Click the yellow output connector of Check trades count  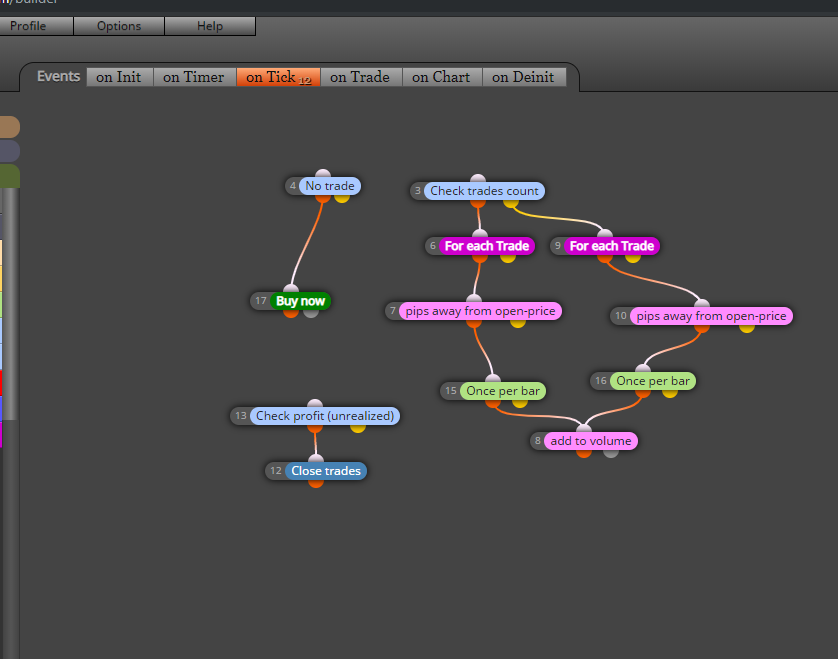click(511, 203)
